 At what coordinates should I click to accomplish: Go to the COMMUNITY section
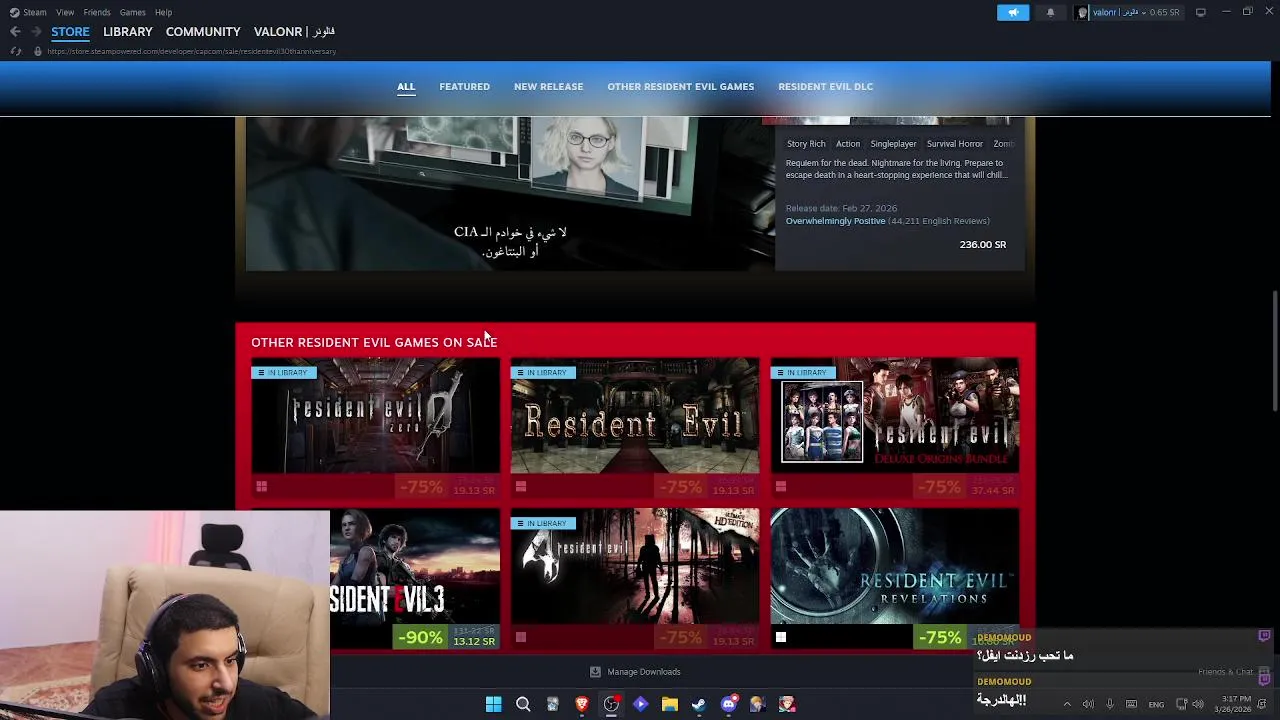(203, 32)
